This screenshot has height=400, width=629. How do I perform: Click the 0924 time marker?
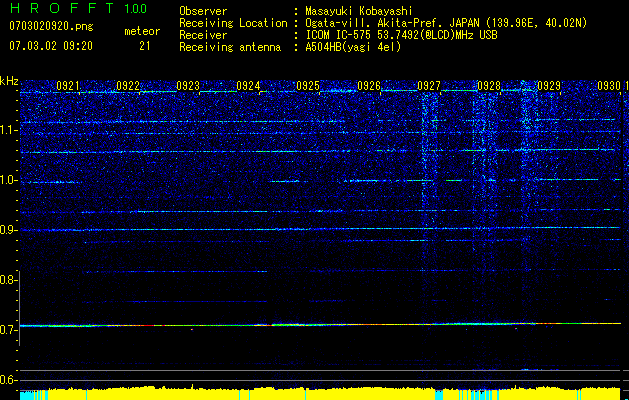[248, 85]
